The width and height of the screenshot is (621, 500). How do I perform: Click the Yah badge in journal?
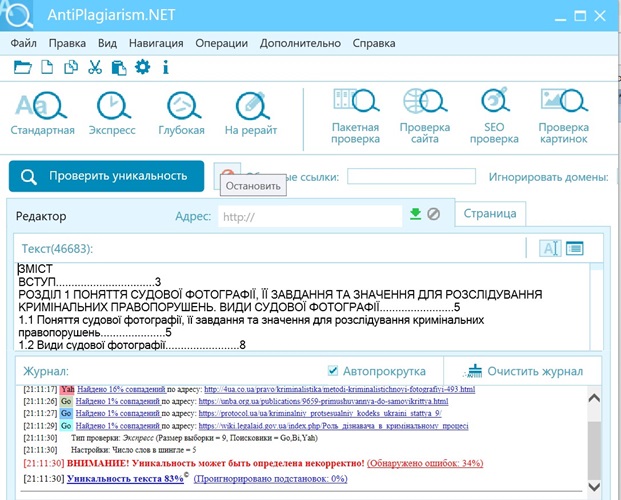[67, 389]
